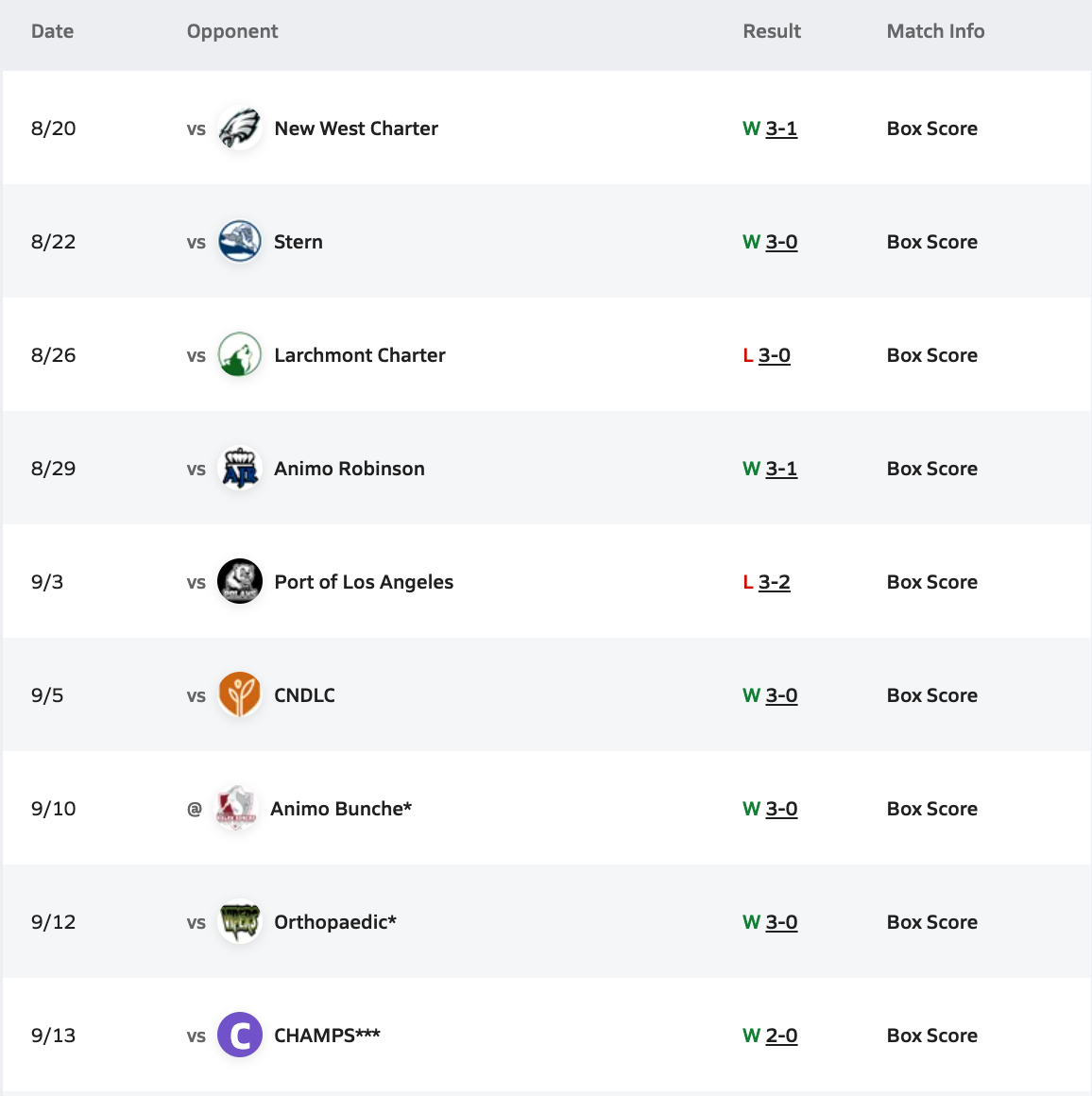Open the Animo Bunche team logo
The height and width of the screenshot is (1096, 1092).
click(236, 809)
